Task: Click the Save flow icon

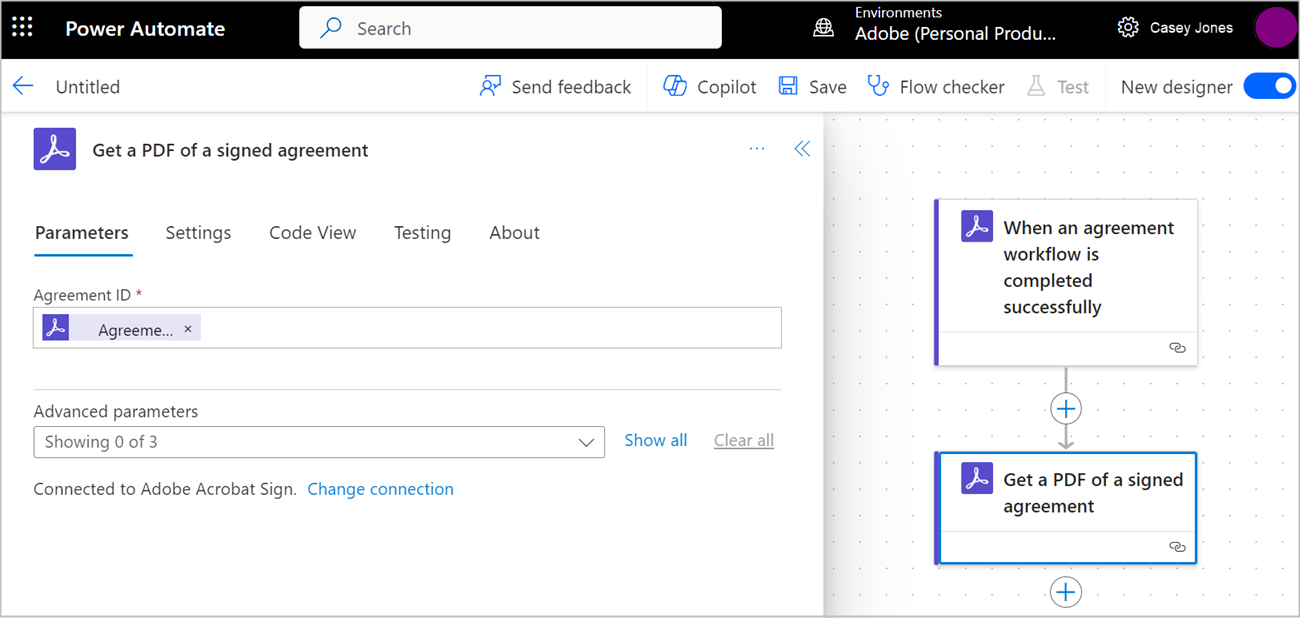Action: tap(789, 87)
